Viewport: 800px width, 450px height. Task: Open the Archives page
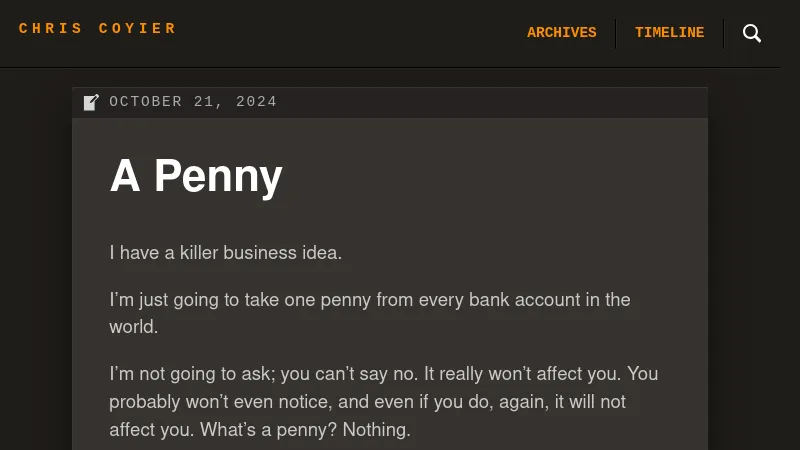pos(561,33)
